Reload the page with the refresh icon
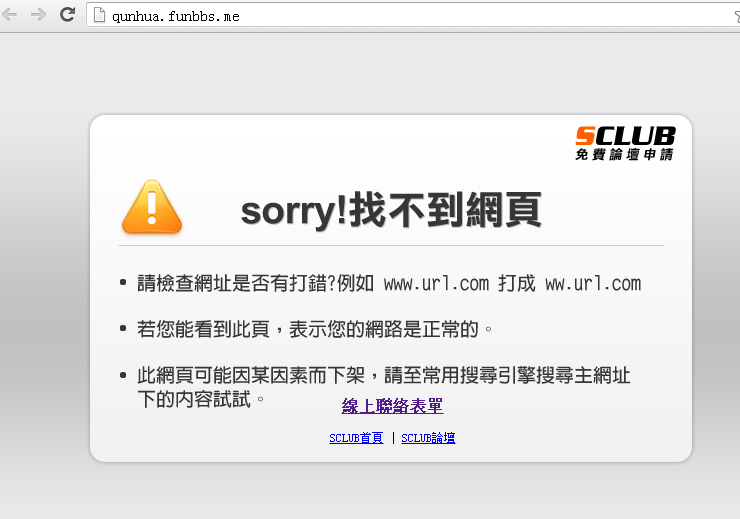 pos(67,15)
